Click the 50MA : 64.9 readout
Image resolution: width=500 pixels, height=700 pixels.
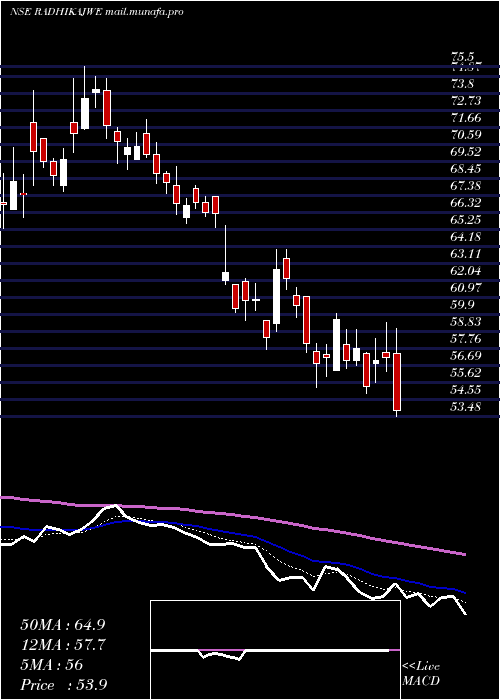pyautogui.click(x=63, y=625)
